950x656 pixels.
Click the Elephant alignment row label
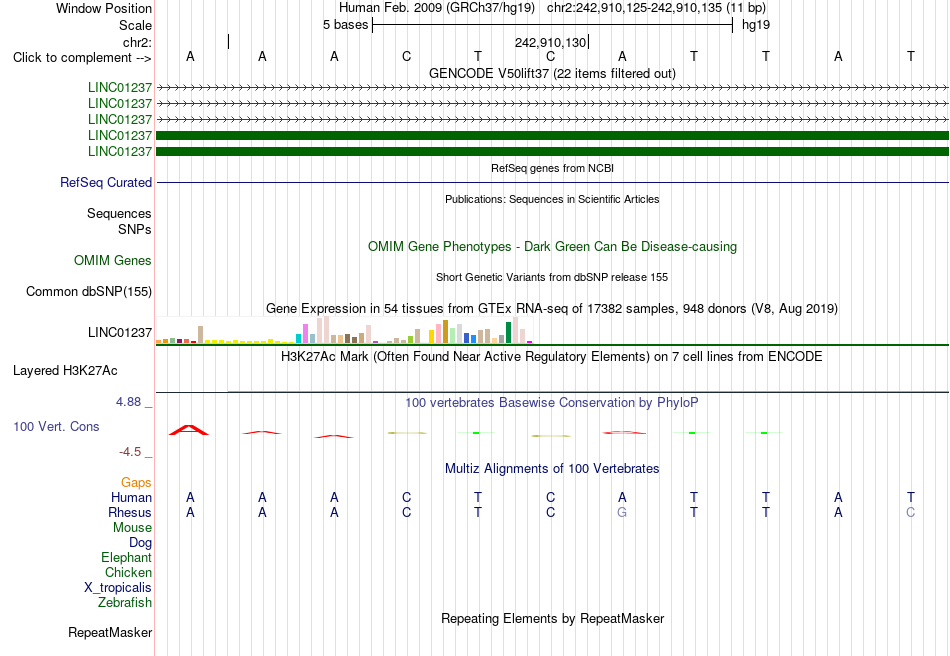pos(126,557)
